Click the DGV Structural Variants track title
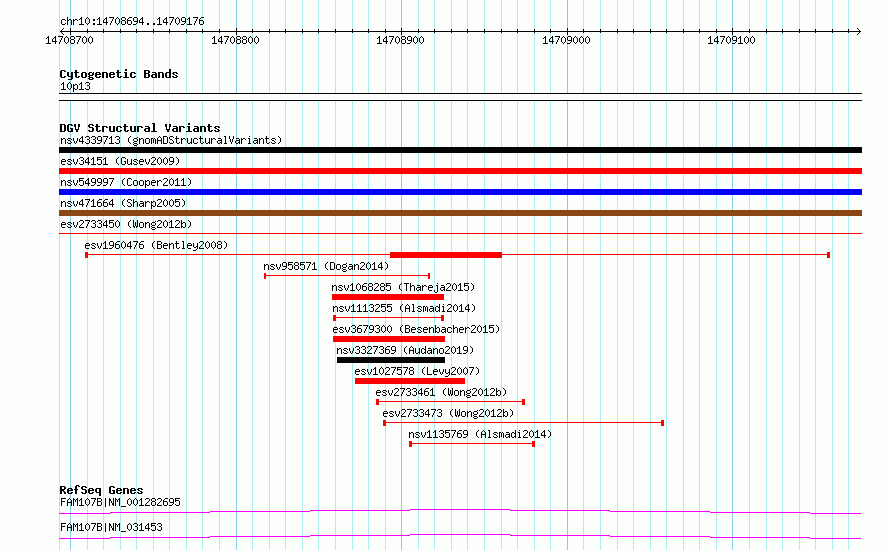The width and height of the screenshot is (890, 550). (140, 128)
